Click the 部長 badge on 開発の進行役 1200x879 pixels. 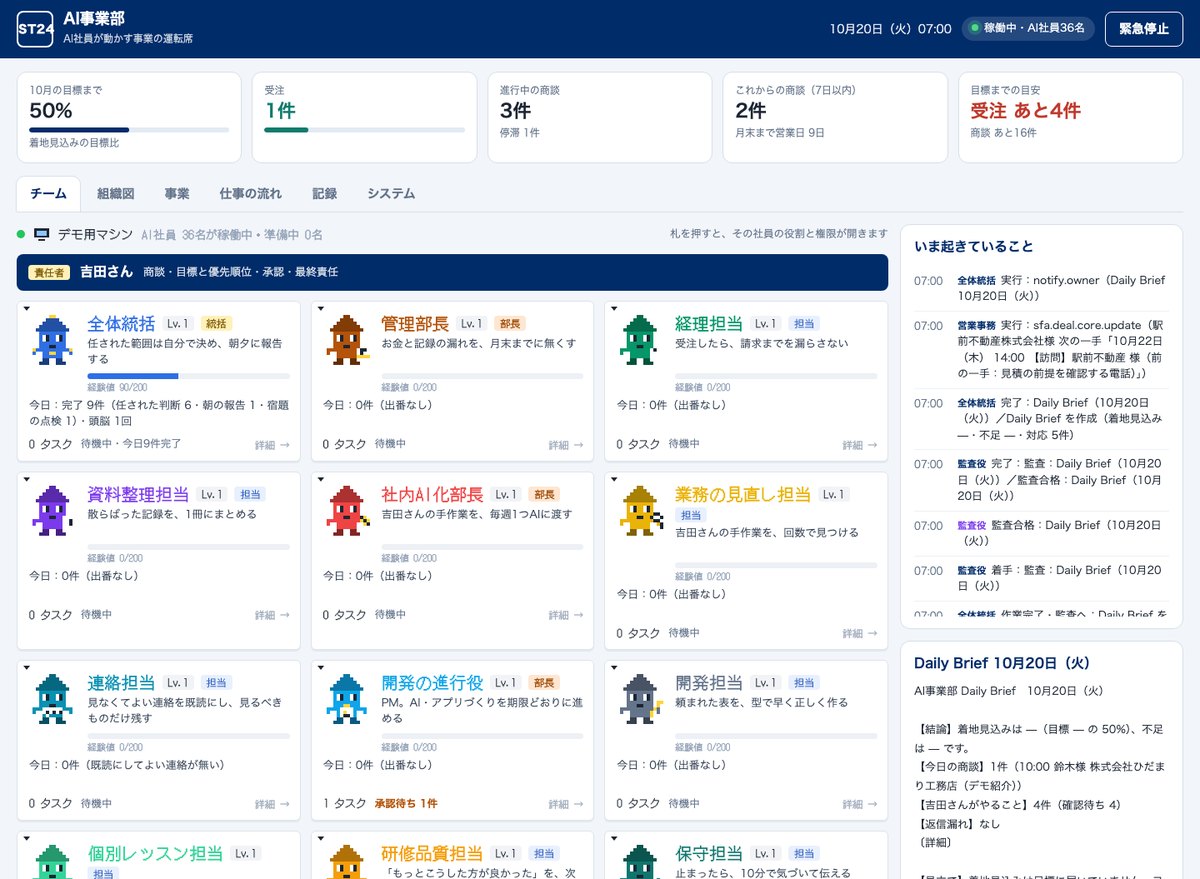click(x=543, y=683)
